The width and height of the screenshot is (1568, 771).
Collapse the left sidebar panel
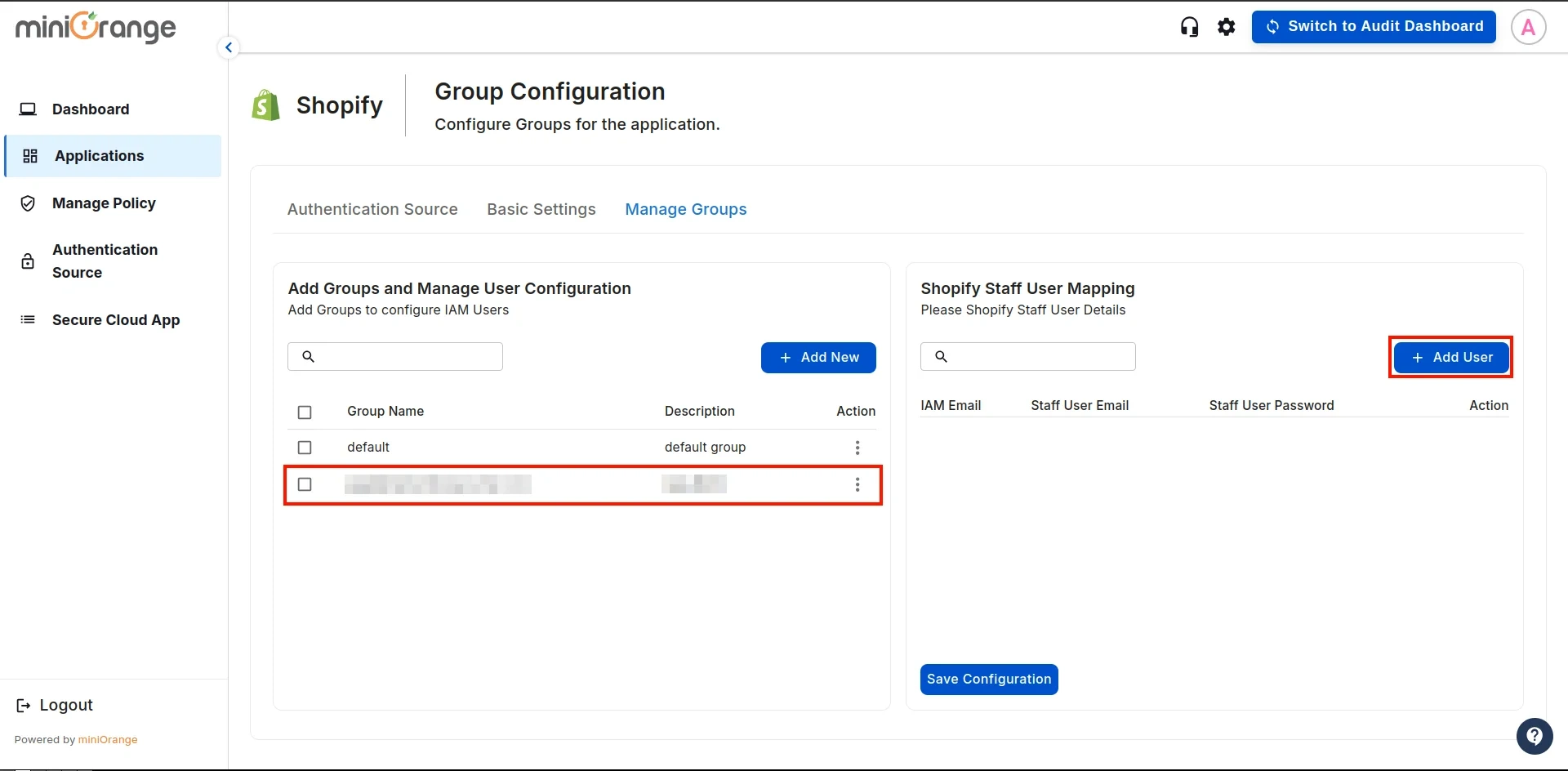coord(228,47)
